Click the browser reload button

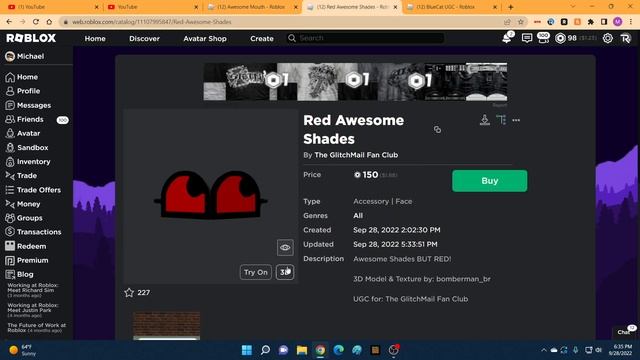pyautogui.click(x=36, y=22)
